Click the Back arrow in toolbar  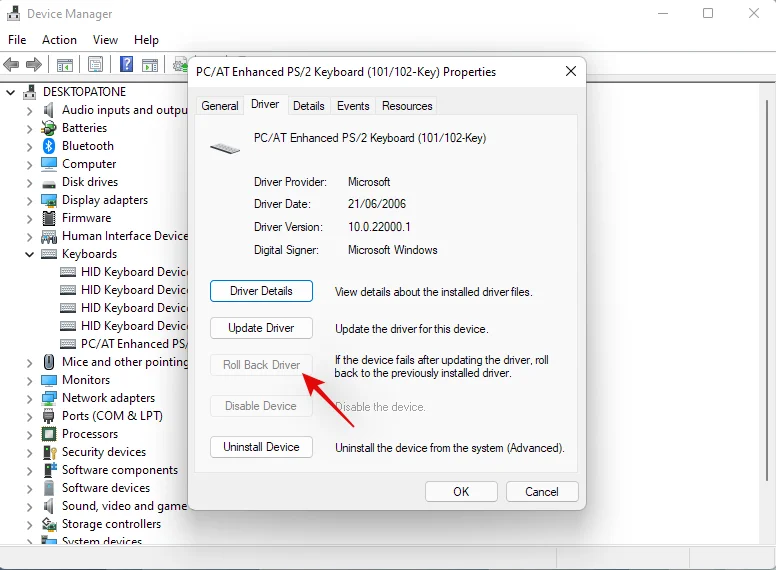click(12, 65)
